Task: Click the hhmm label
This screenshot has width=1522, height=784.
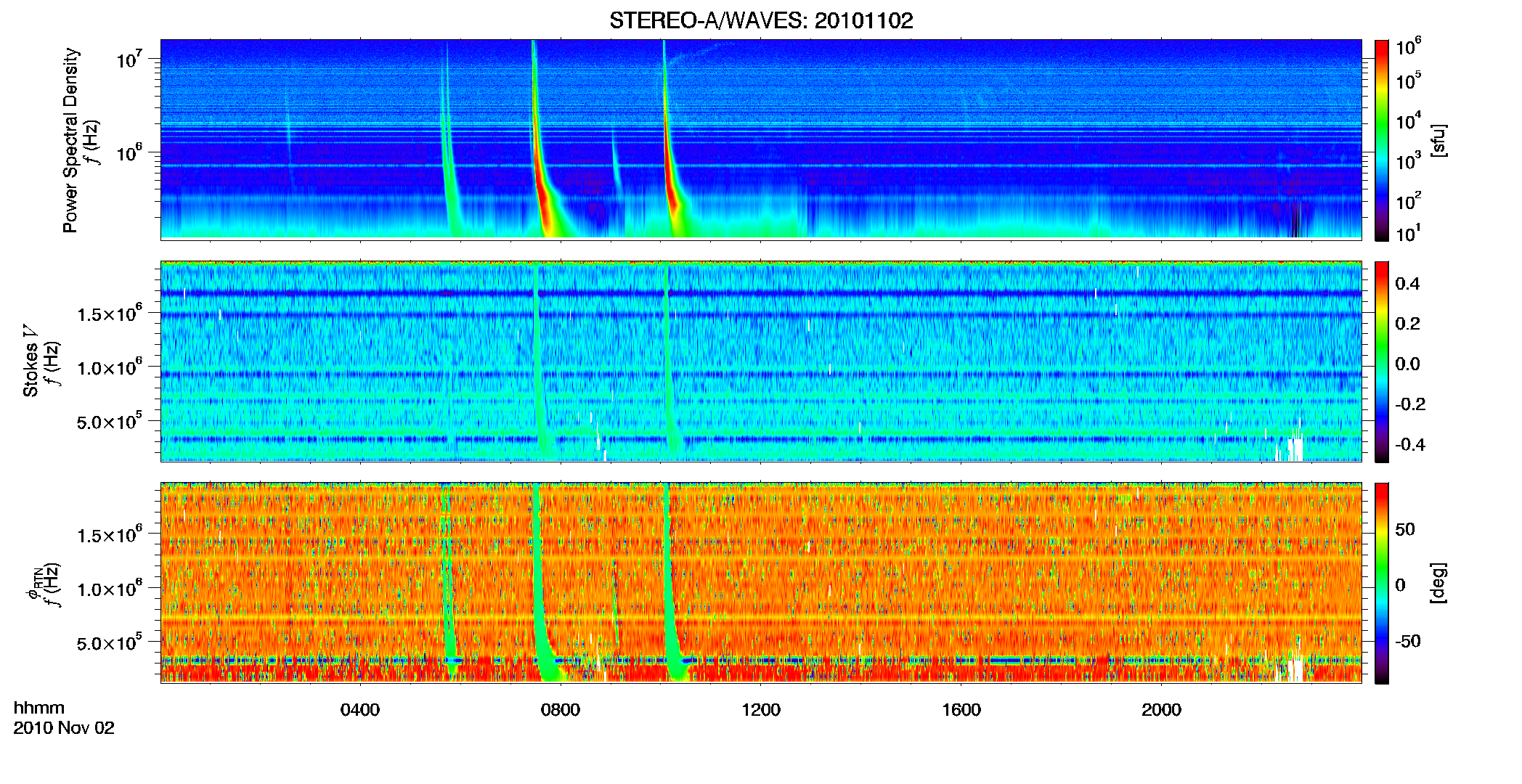Action: coord(39,708)
